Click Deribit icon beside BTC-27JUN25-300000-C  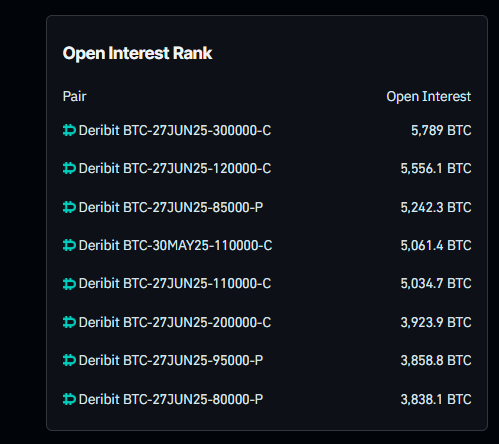(69, 130)
